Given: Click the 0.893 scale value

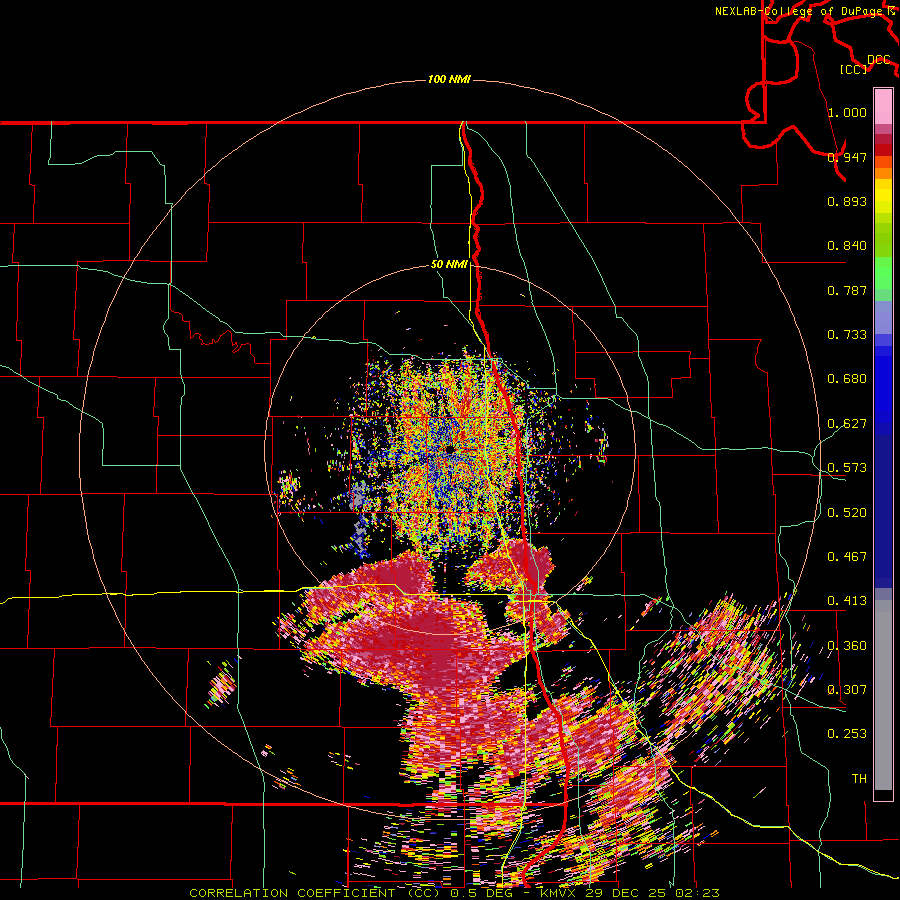Looking at the screenshot, I should (x=847, y=201).
